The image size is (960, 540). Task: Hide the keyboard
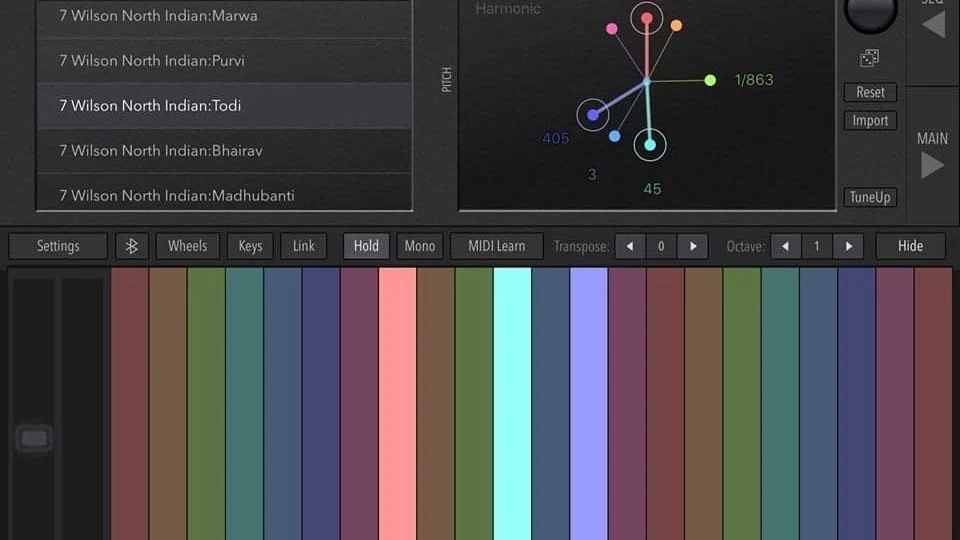tap(910, 246)
